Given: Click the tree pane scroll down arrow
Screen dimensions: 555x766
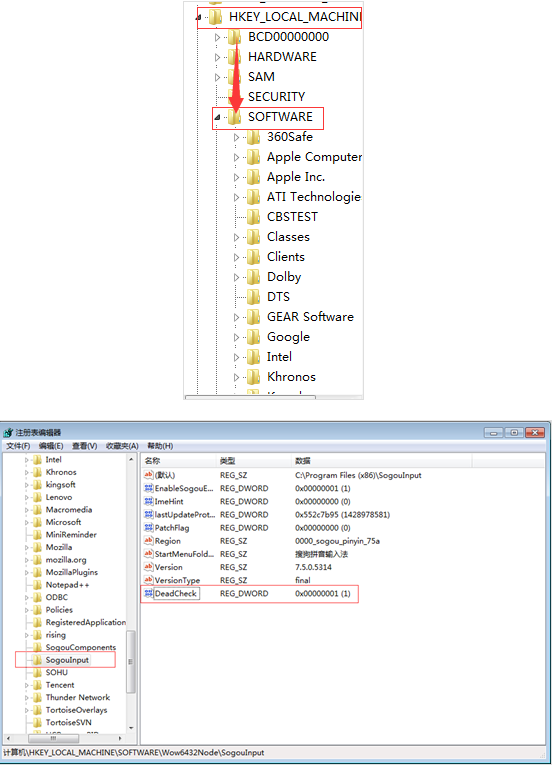Looking at the screenshot, I should (131, 728).
